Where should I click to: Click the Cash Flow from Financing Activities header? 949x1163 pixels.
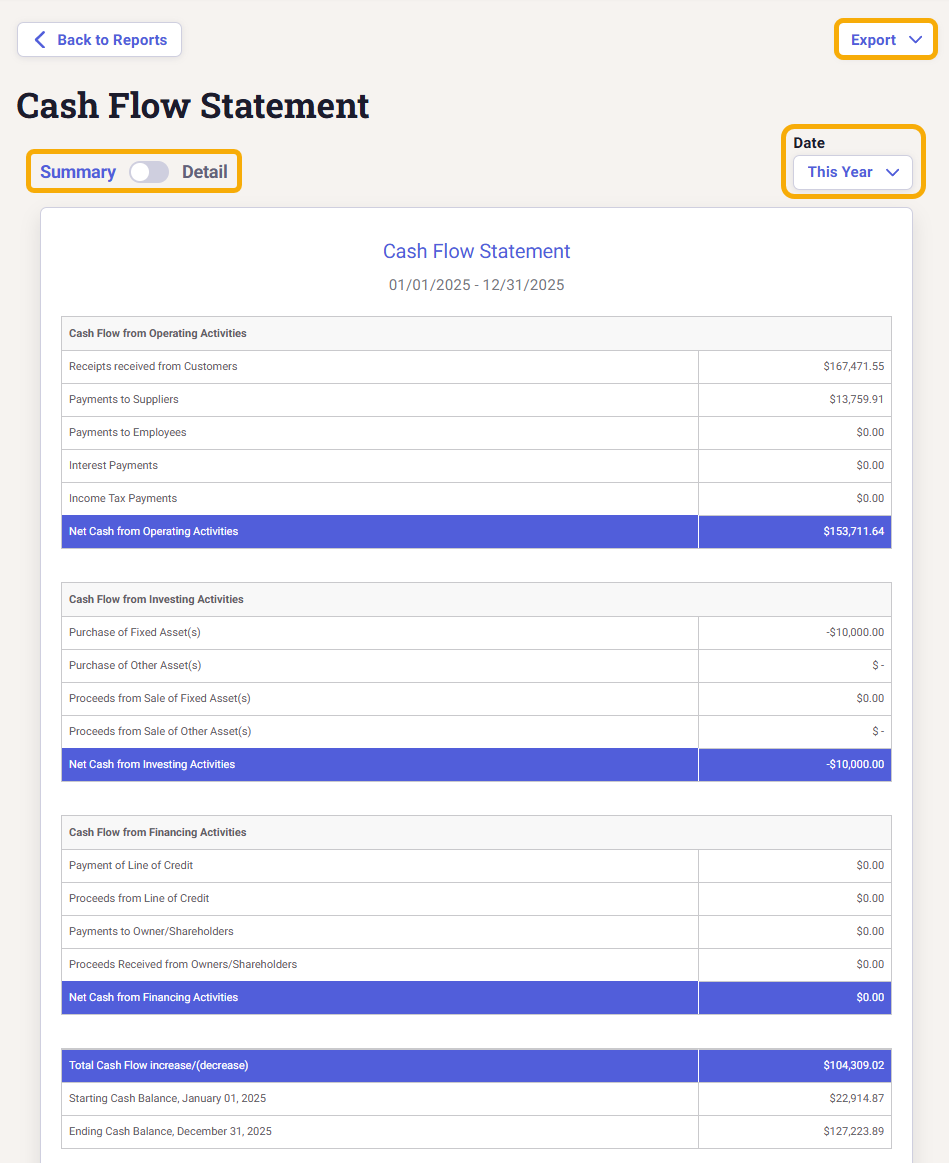pos(157,832)
